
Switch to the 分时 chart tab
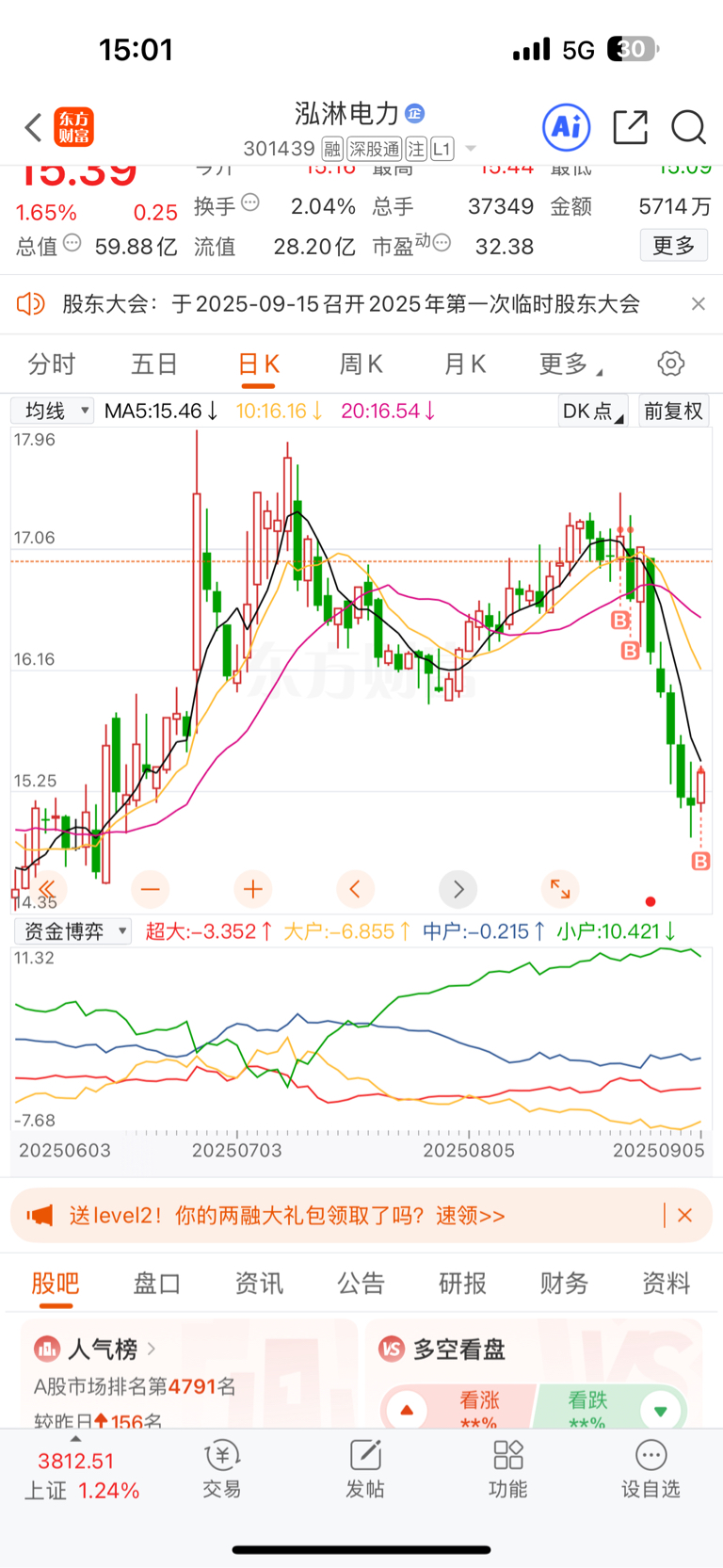[x=52, y=364]
